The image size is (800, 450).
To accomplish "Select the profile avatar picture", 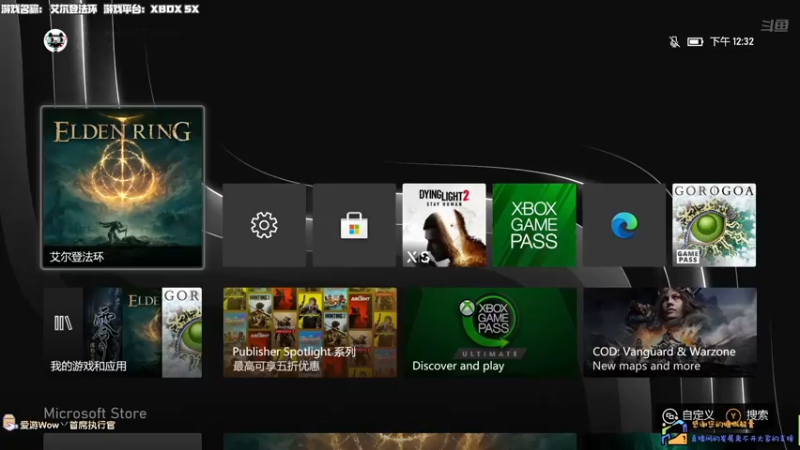I will click(x=56, y=41).
